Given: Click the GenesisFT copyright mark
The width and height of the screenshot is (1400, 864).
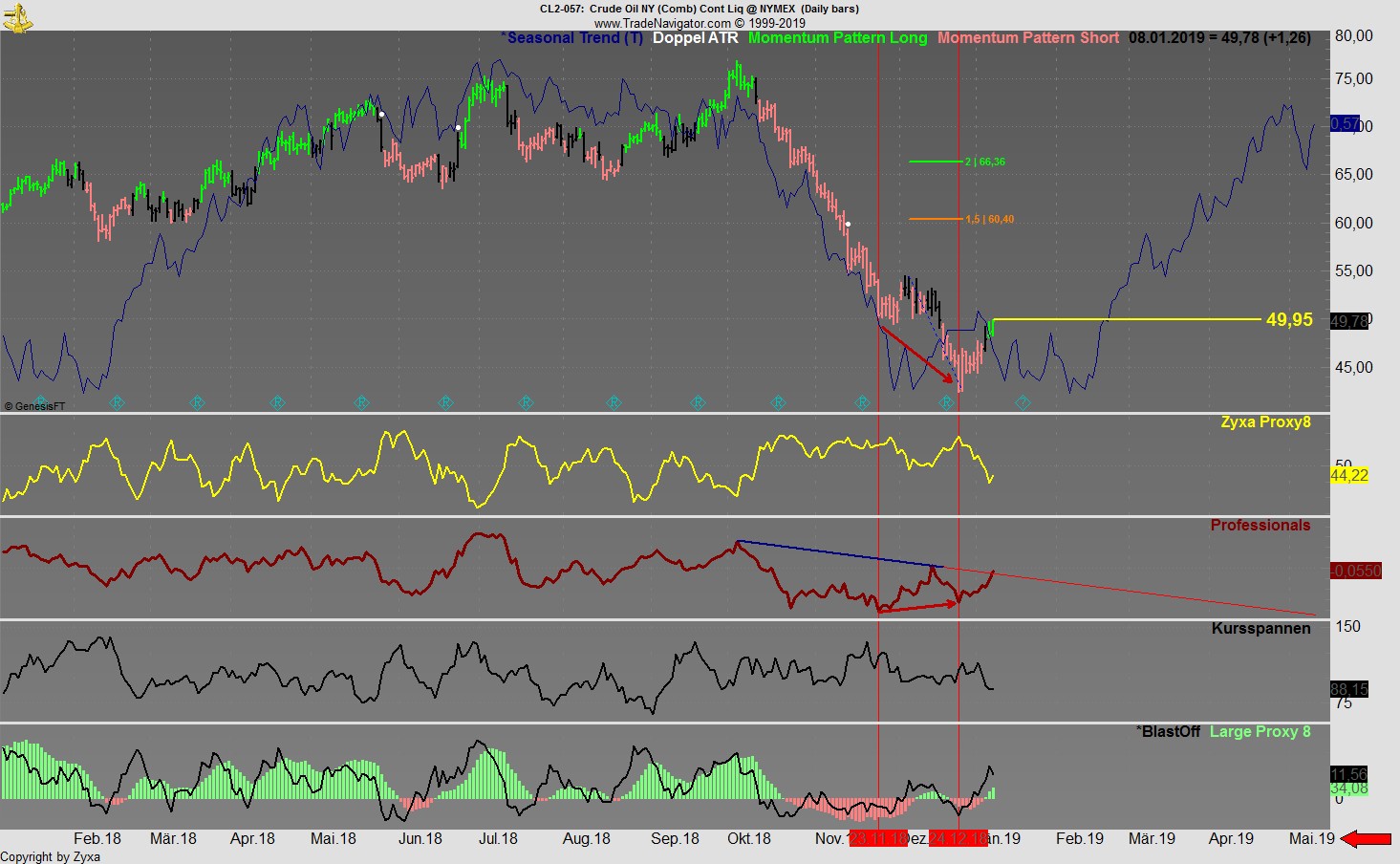Looking at the screenshot, I should click(34, 406).
